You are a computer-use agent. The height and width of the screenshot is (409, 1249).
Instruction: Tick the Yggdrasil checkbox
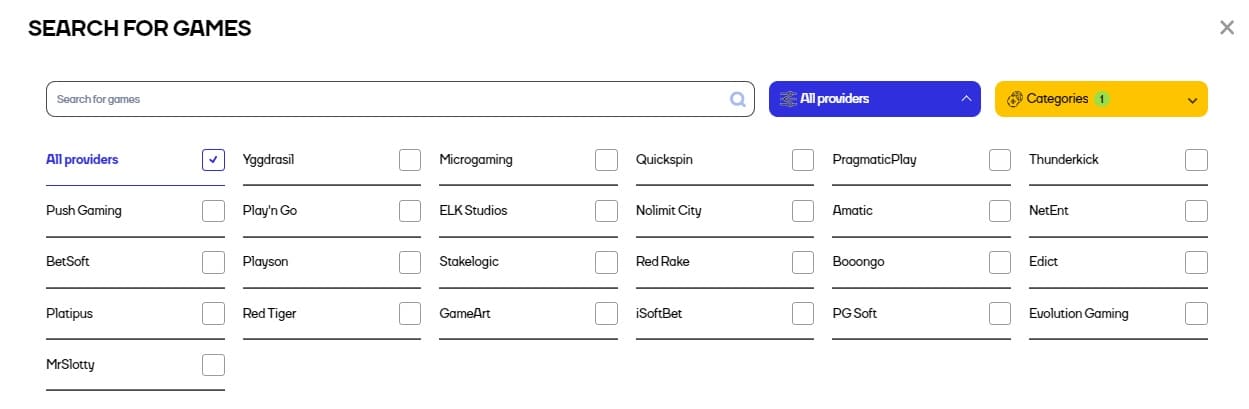410,160
